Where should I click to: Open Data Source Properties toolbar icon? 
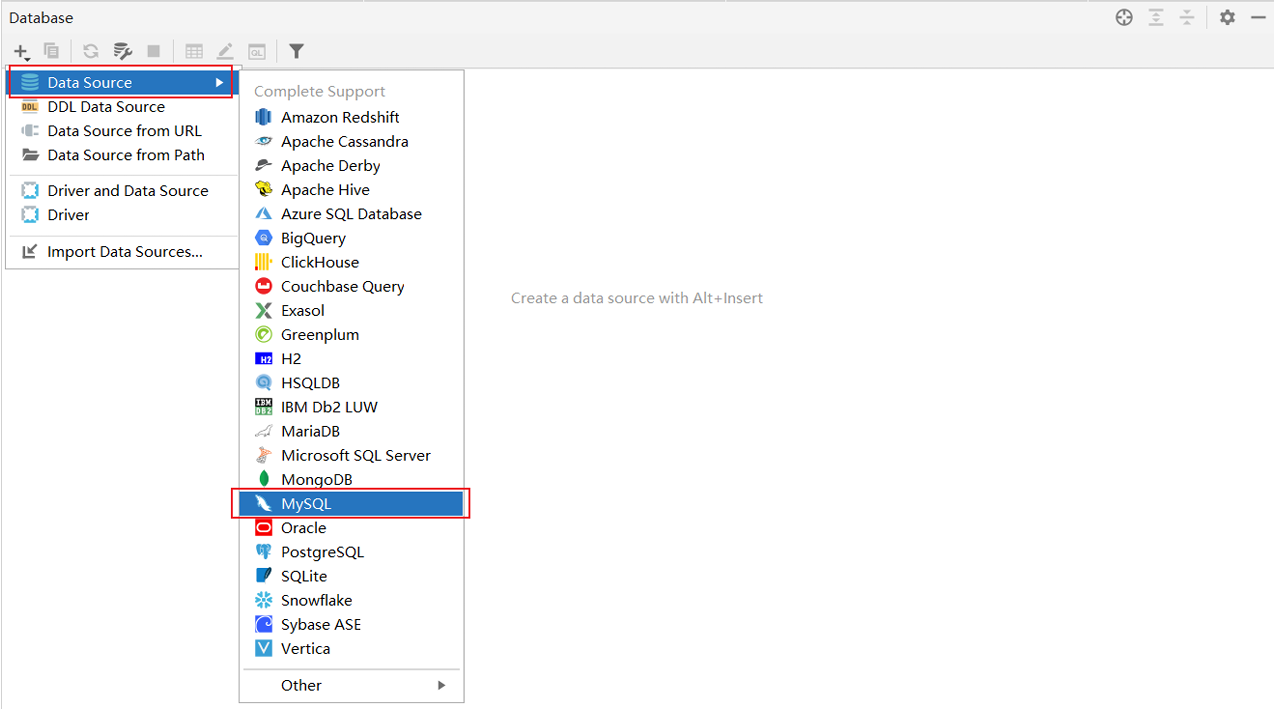(x=123, y=51)
